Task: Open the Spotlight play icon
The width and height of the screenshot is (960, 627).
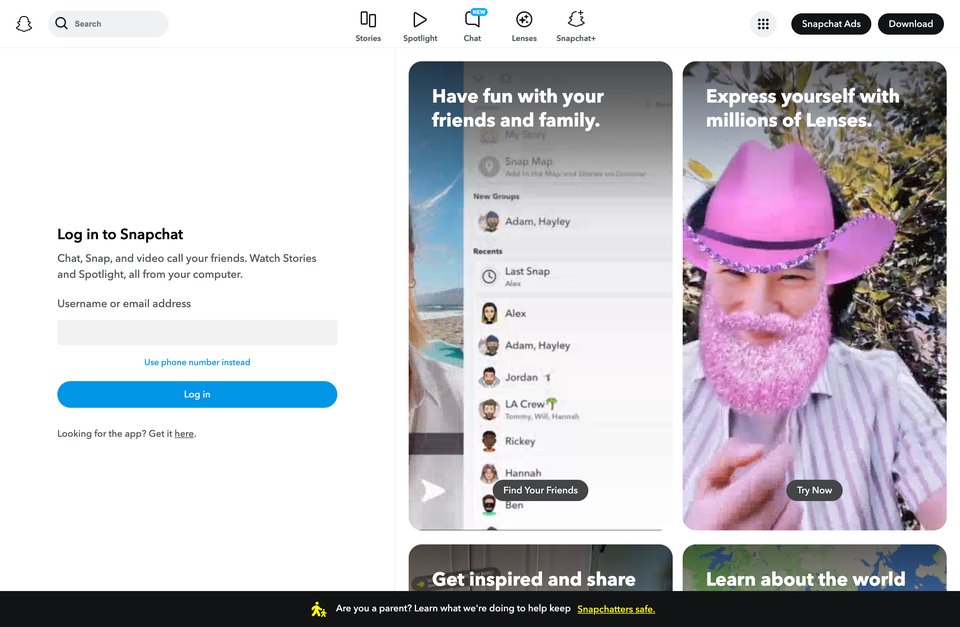Action: point(420,20)
